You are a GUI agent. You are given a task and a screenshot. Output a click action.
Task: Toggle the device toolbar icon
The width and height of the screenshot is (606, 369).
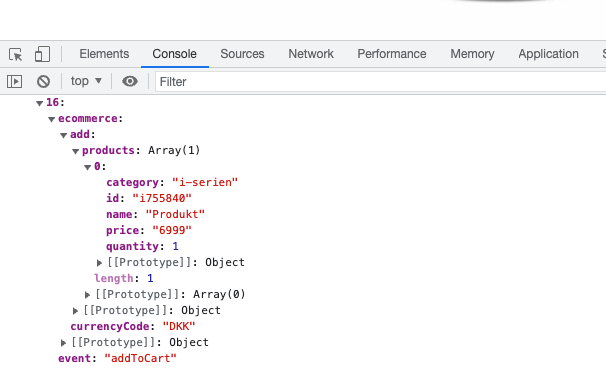(42, 54)
